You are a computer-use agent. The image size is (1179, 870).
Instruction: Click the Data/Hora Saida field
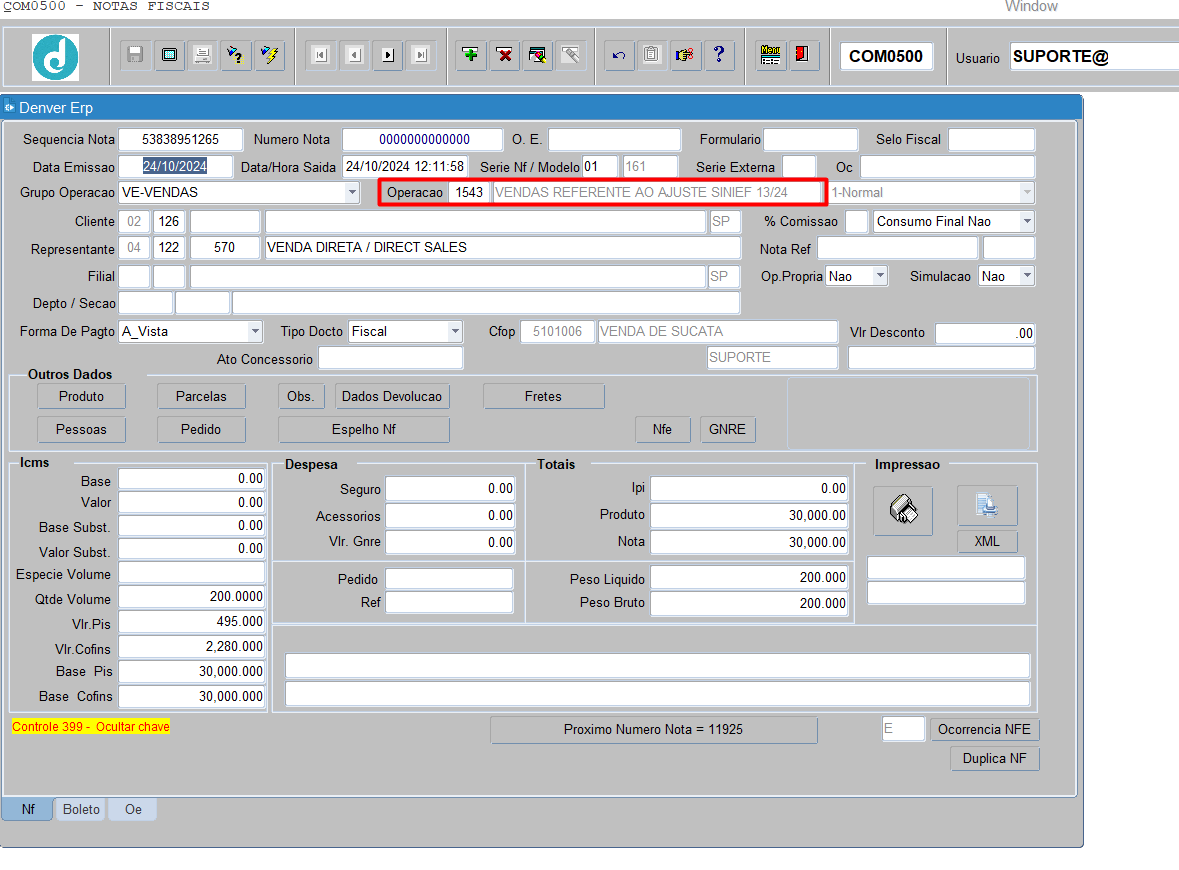tap(405, 166)
